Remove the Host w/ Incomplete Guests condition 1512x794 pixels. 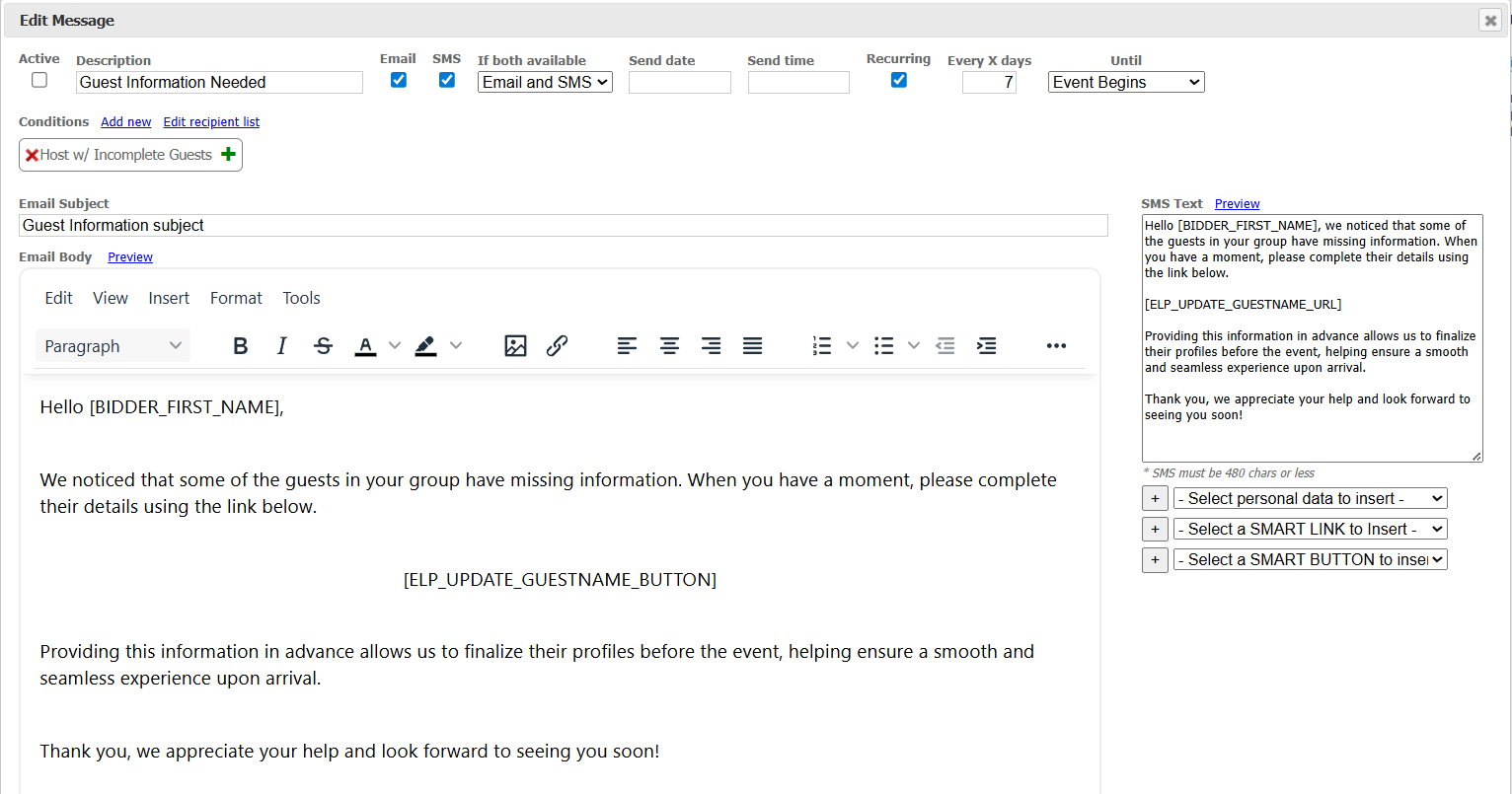(32, 155)
